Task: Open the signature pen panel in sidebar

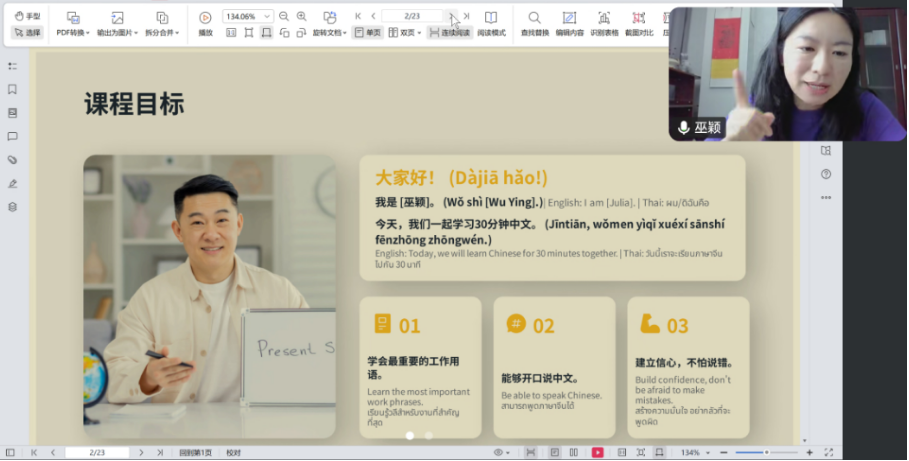Action: click(13, 183)
